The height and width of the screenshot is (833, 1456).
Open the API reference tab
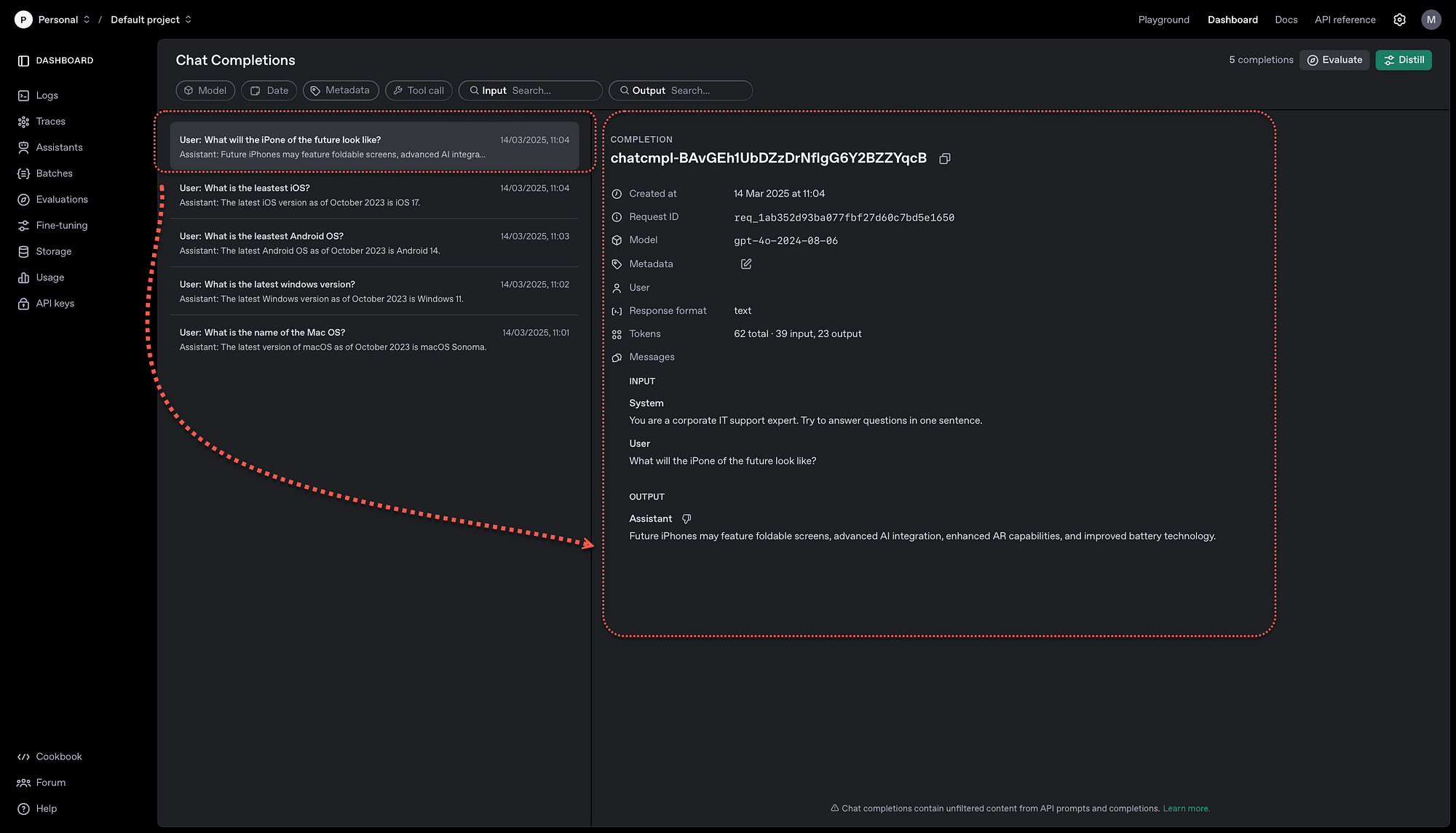coord(1345,20)
